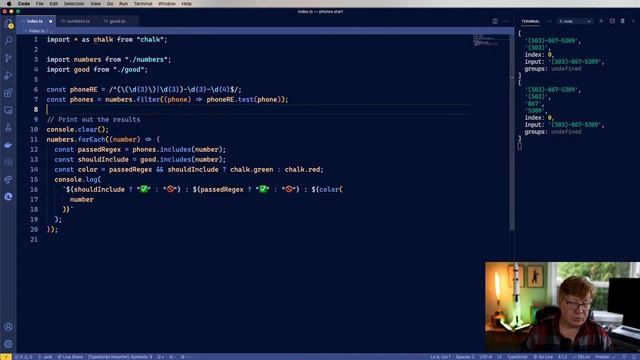The width and height of the screenshot is (640, 360).
Task: Open the Run and Debug view
Action: click(8, 76)
